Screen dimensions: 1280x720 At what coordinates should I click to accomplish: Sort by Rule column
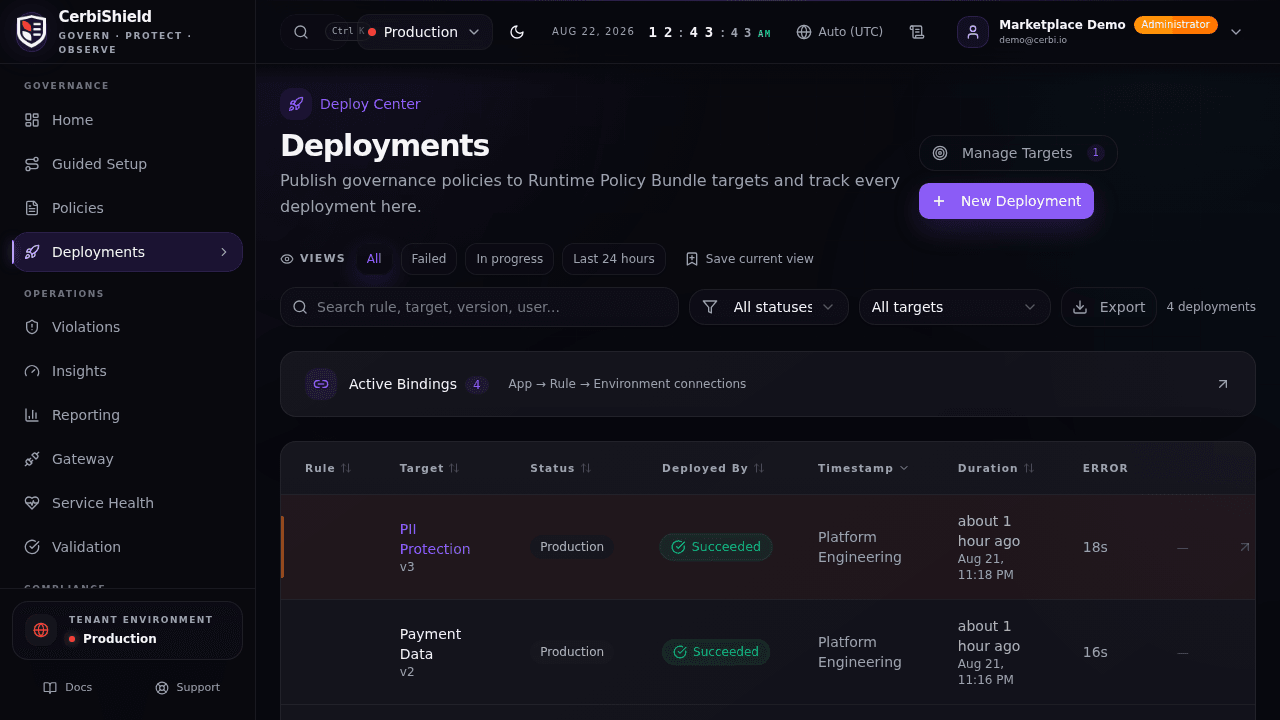point(328,468)
